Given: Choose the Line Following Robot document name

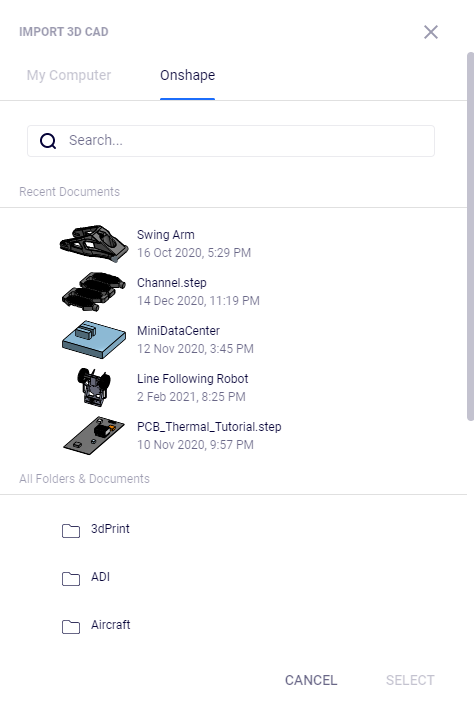Looking at the screenshot, I should [x=192, y=379].
